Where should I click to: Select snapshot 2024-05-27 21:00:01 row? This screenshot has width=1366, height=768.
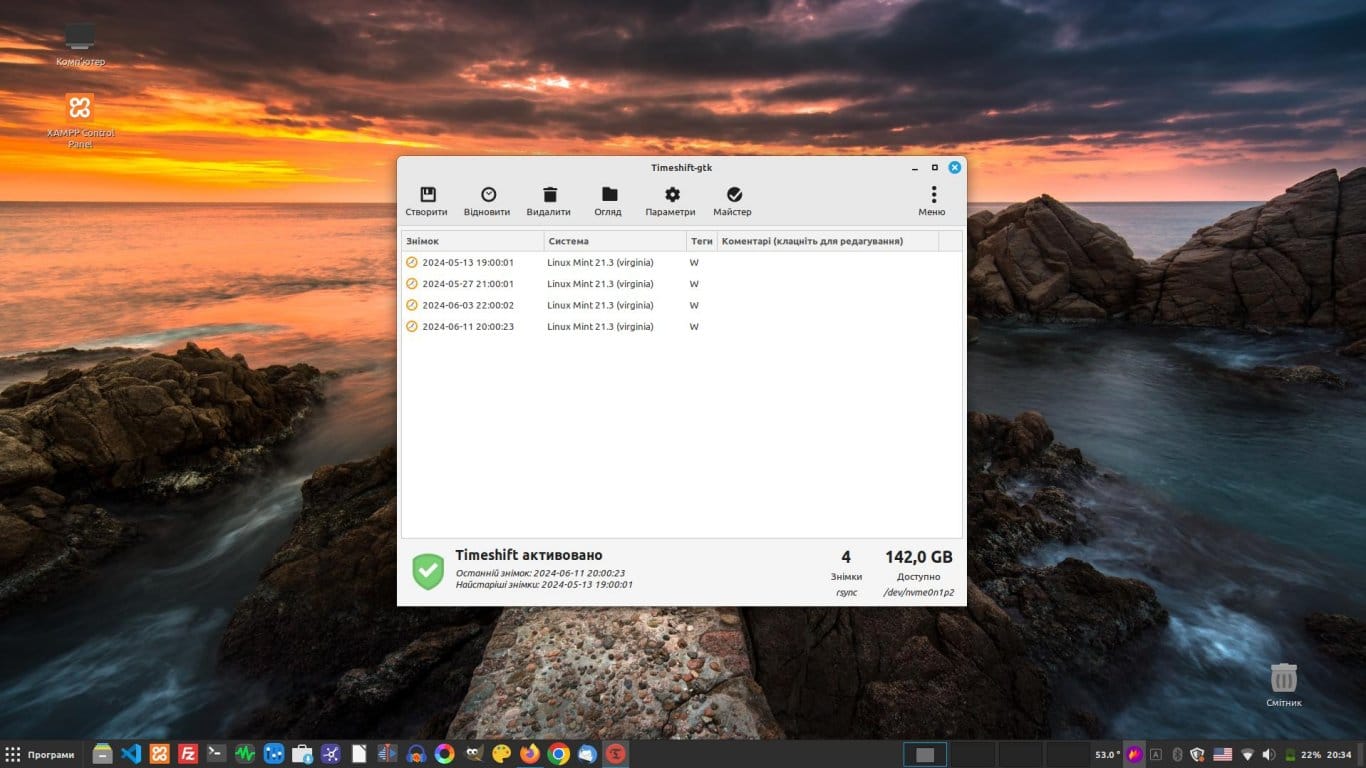click(467, 284)
